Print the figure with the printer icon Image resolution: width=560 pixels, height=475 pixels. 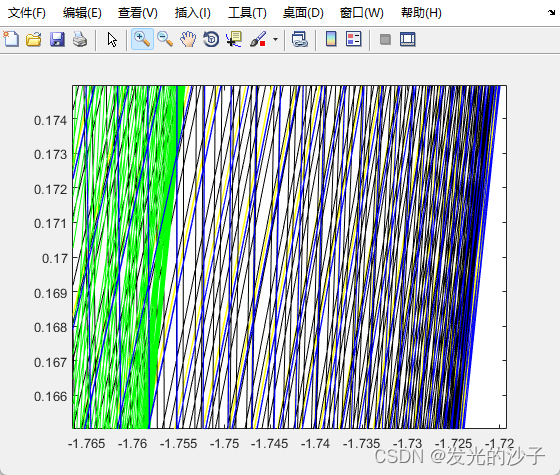coord(80,39)
